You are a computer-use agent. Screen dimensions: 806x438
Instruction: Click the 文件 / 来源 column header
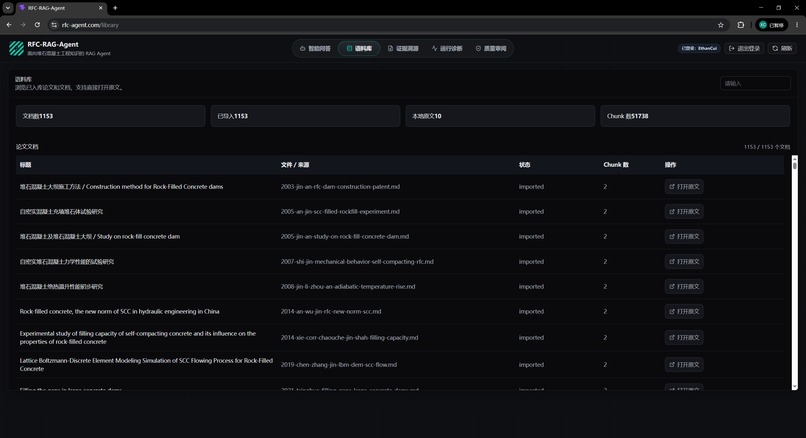(295, 165)
